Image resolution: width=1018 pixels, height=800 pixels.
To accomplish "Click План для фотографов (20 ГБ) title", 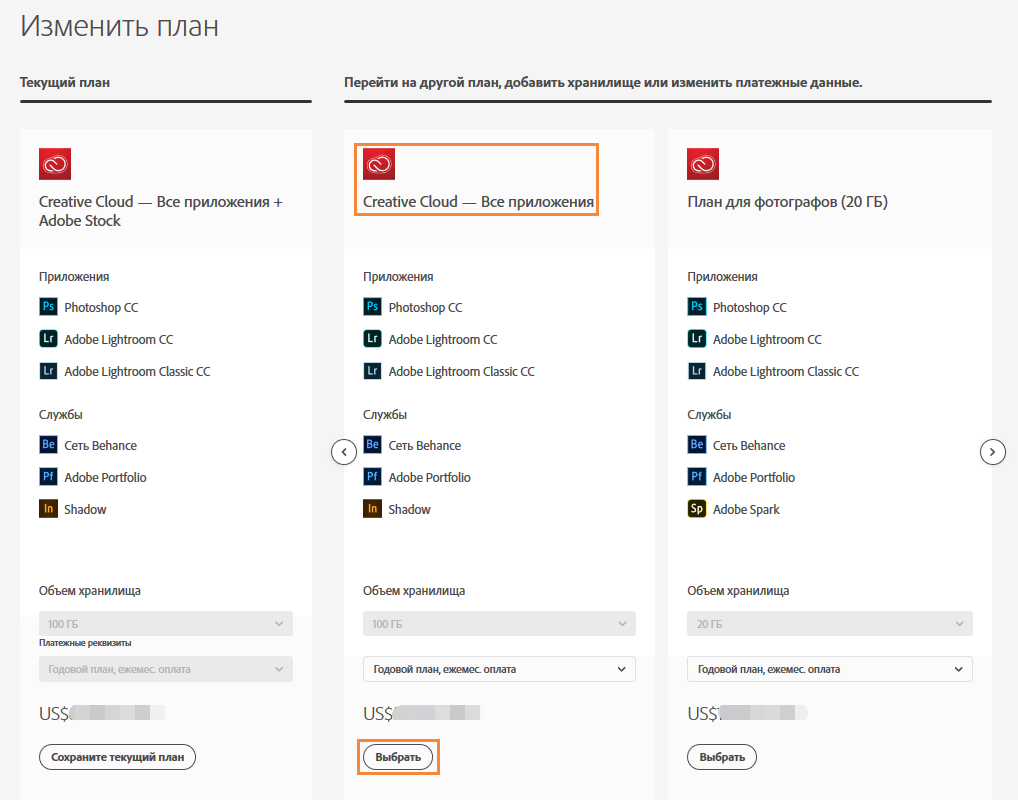I will pyautogui.click(x=788, y=202).
